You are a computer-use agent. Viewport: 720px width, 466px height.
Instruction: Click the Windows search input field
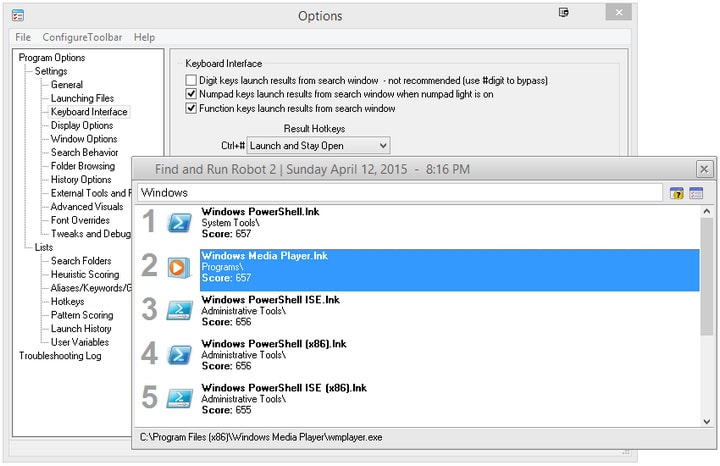[399, 193]
